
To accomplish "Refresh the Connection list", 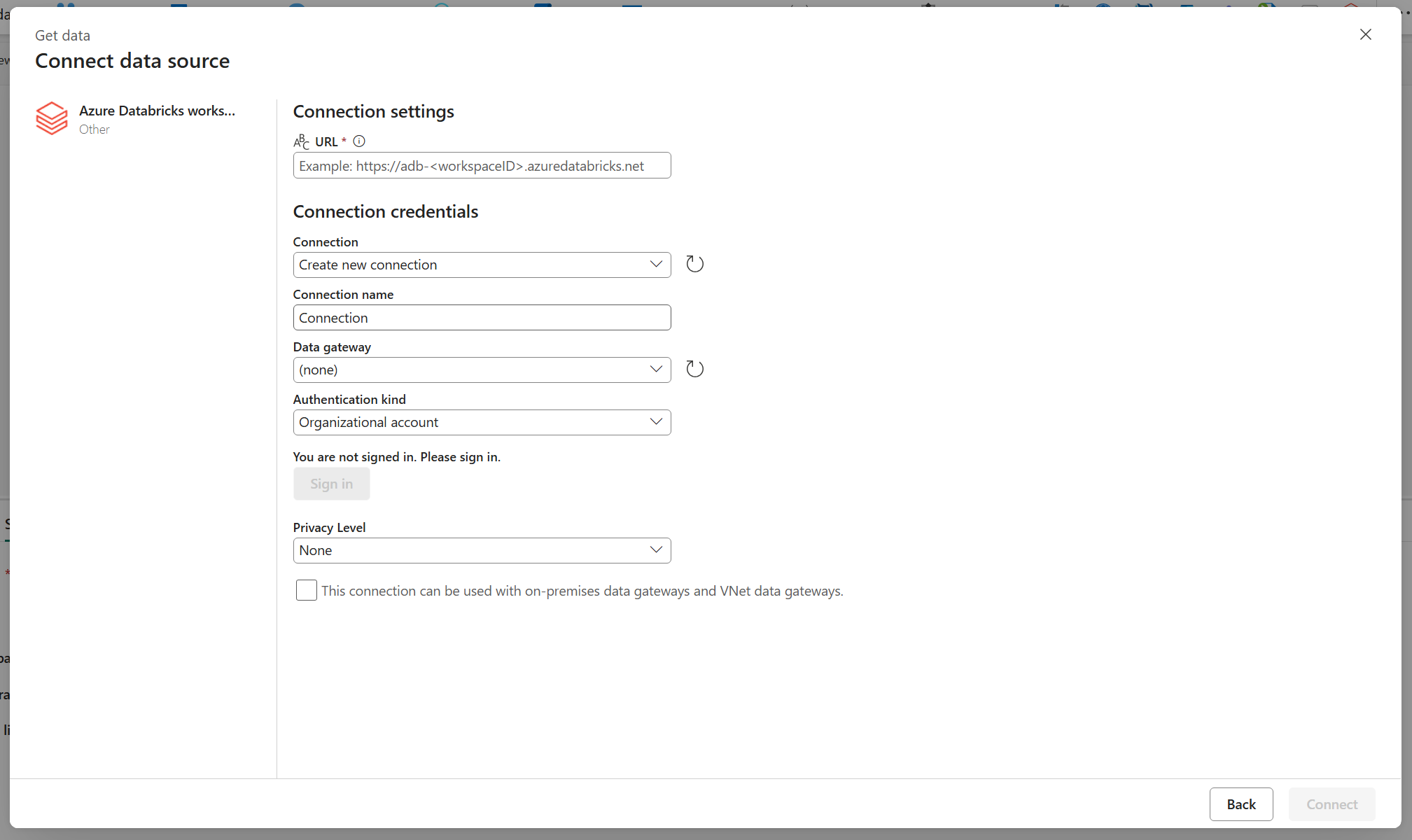I will point(694,265).
